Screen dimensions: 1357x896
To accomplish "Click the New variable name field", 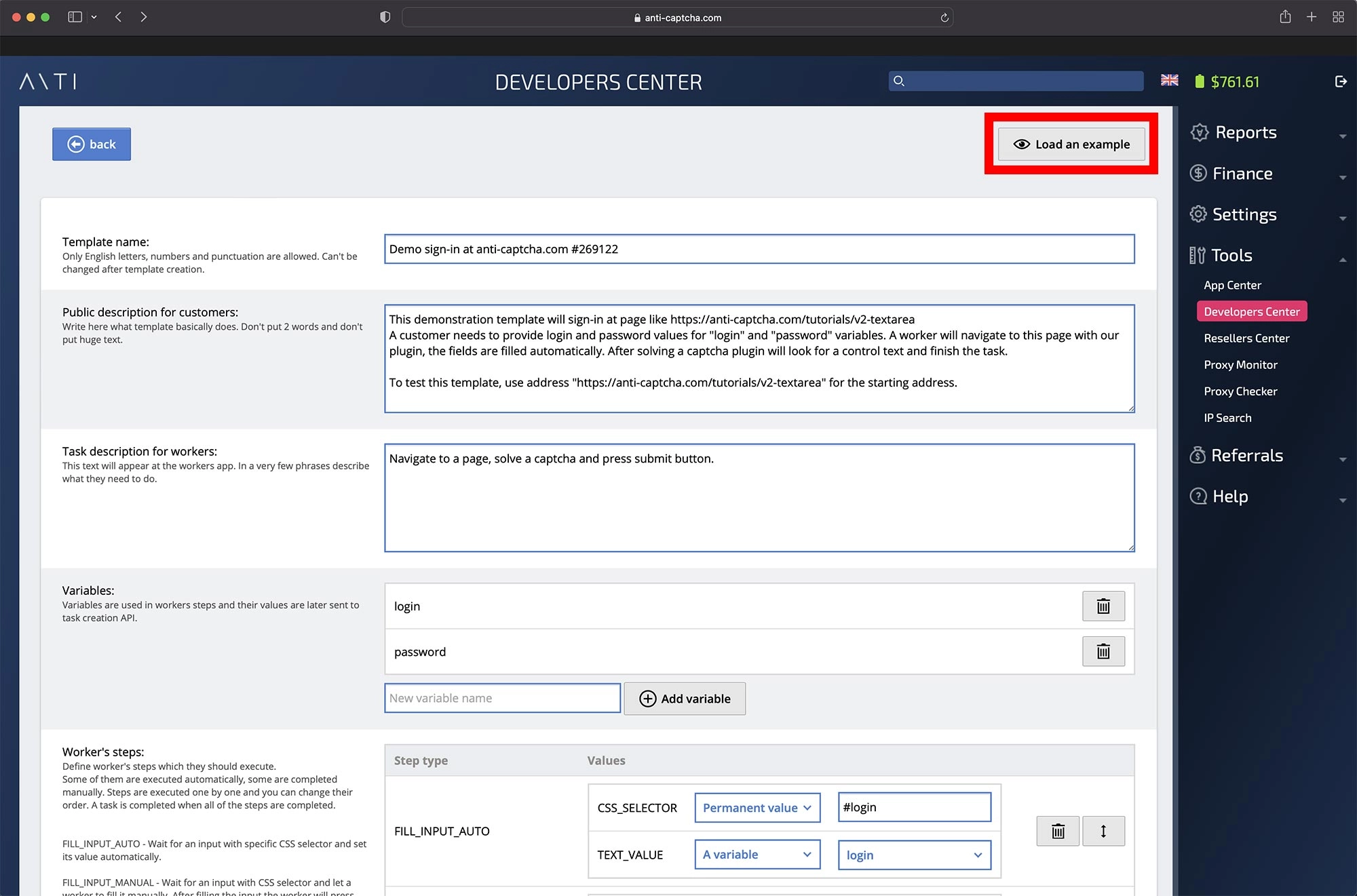I will 500,697.
